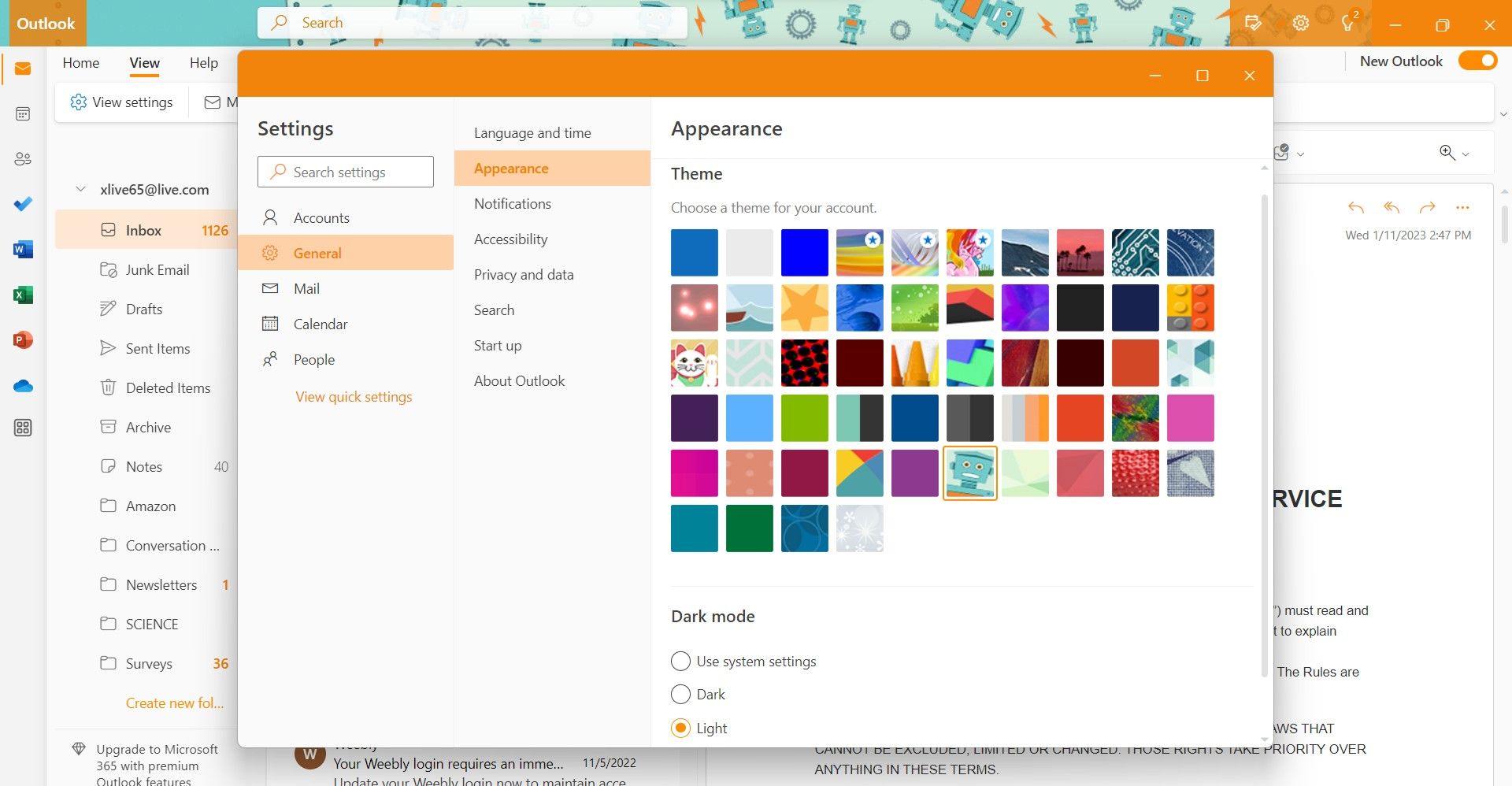Turn off the New Outlook toggle
Viewport: 1512px width, 786px height.
coord(1477,60)
